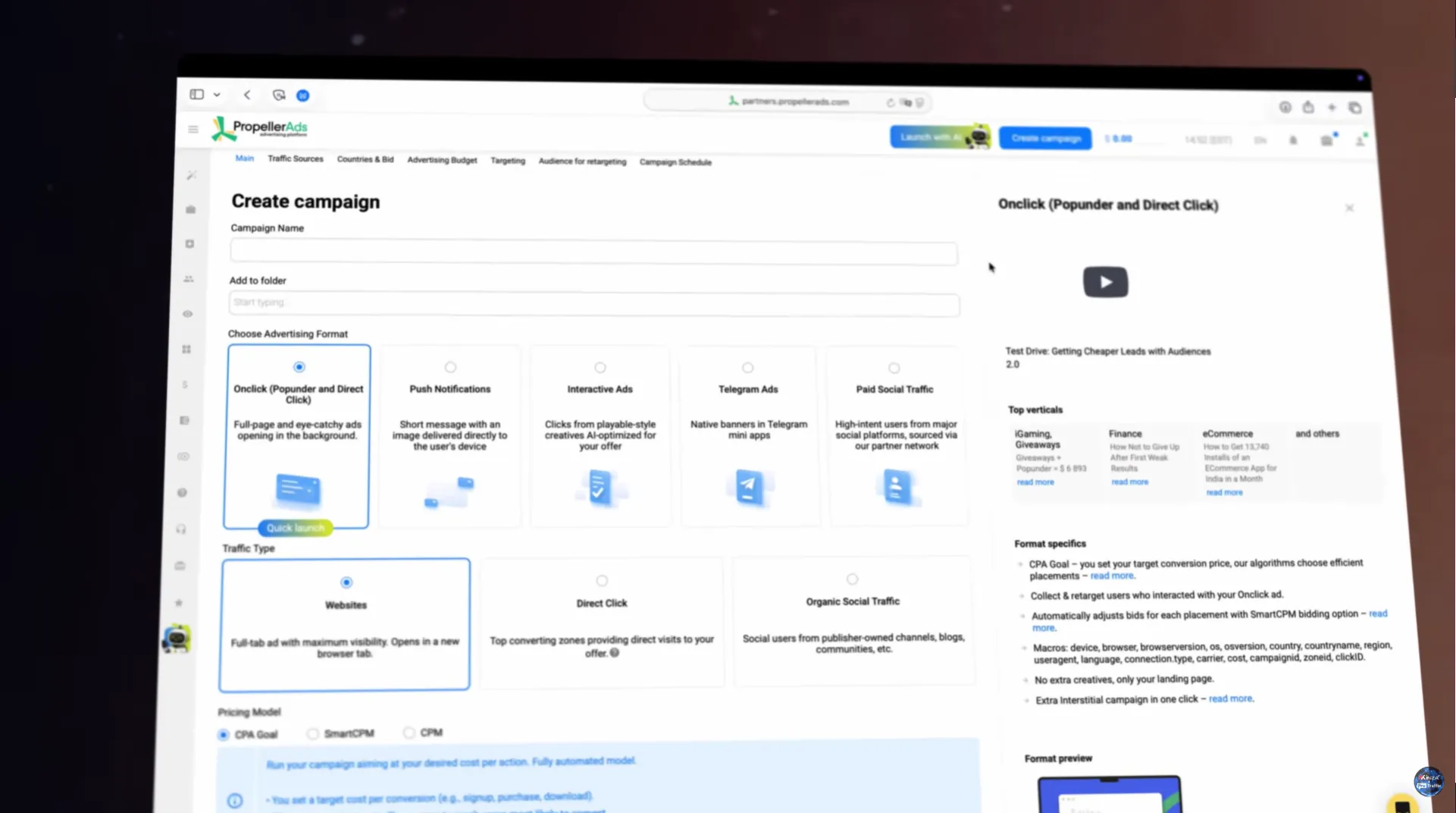Screen dimensions: 1456x813
Task: Select Onclick (Popunder and Direct Click) format
Action: point(296,437)
